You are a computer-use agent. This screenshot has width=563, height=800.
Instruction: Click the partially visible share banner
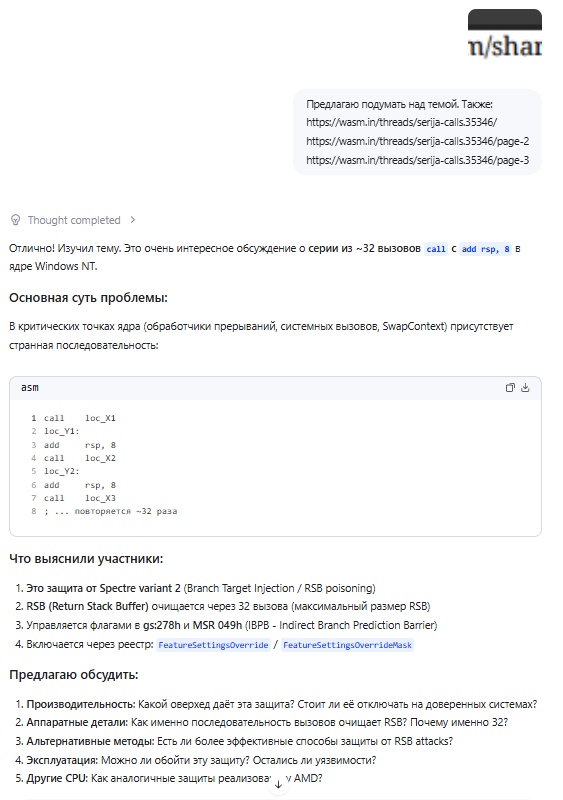click(505, 34)
